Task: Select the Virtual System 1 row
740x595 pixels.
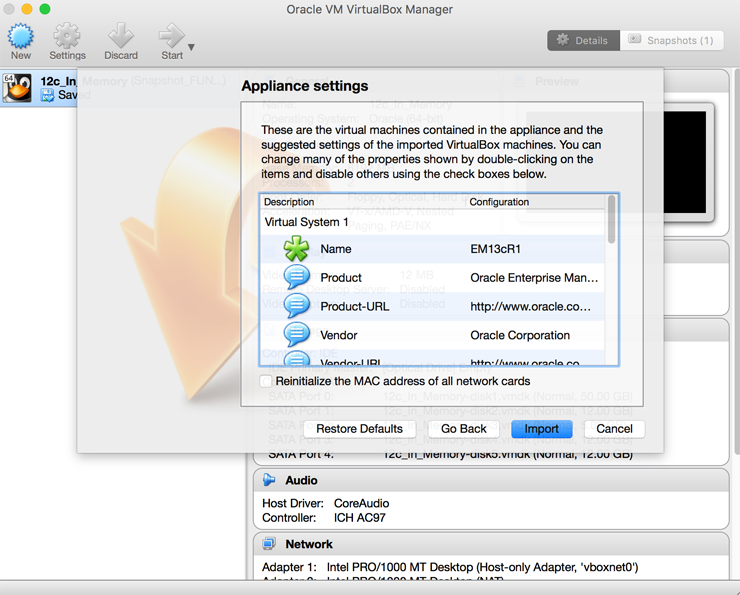Action: 432,222
